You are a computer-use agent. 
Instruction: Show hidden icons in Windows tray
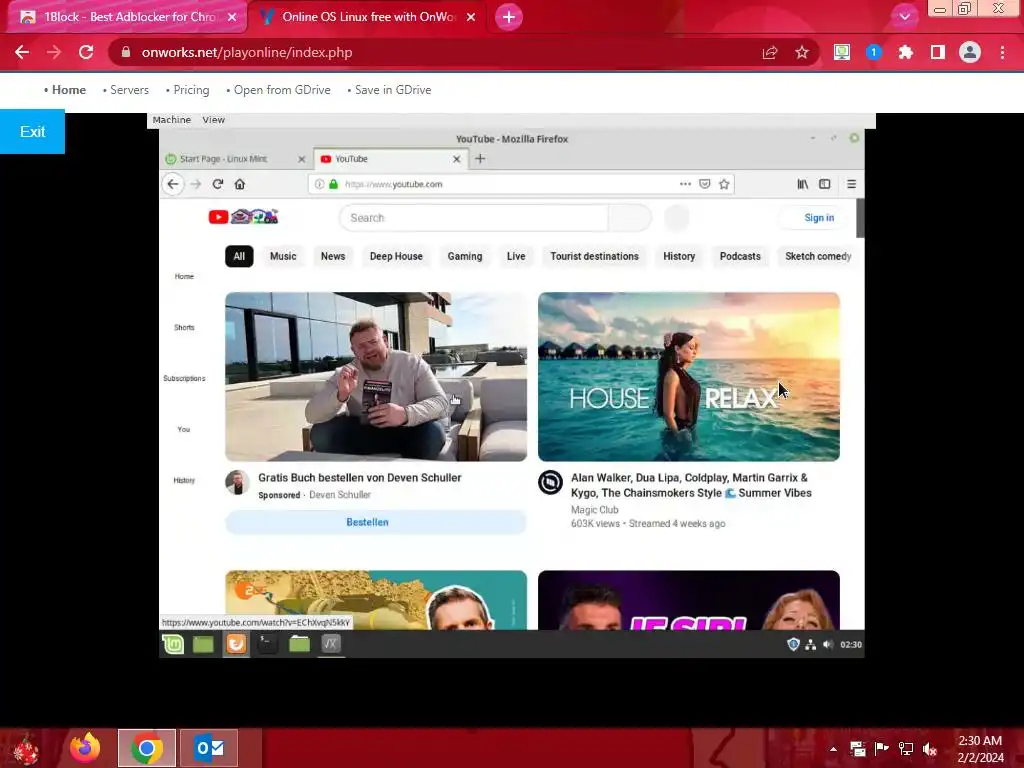[x=833, y=748]
